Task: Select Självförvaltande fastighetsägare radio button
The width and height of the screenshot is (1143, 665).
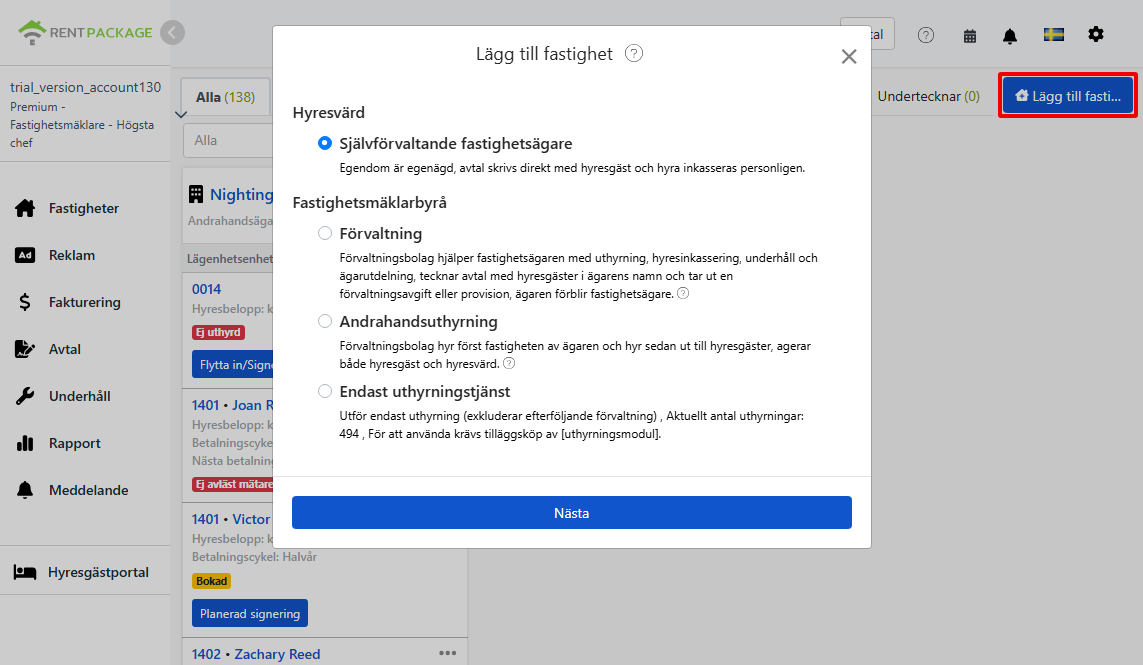Action: click(x=325, y=144)
